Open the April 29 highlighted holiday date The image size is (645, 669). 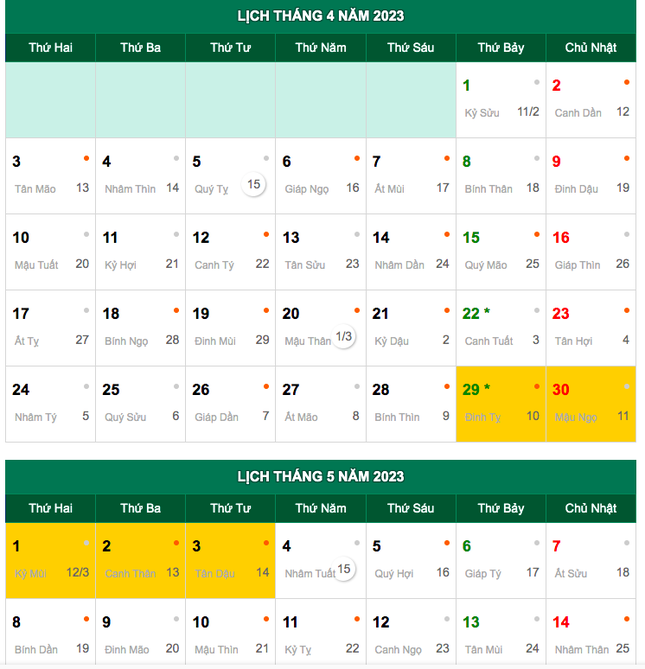(500, 403)
